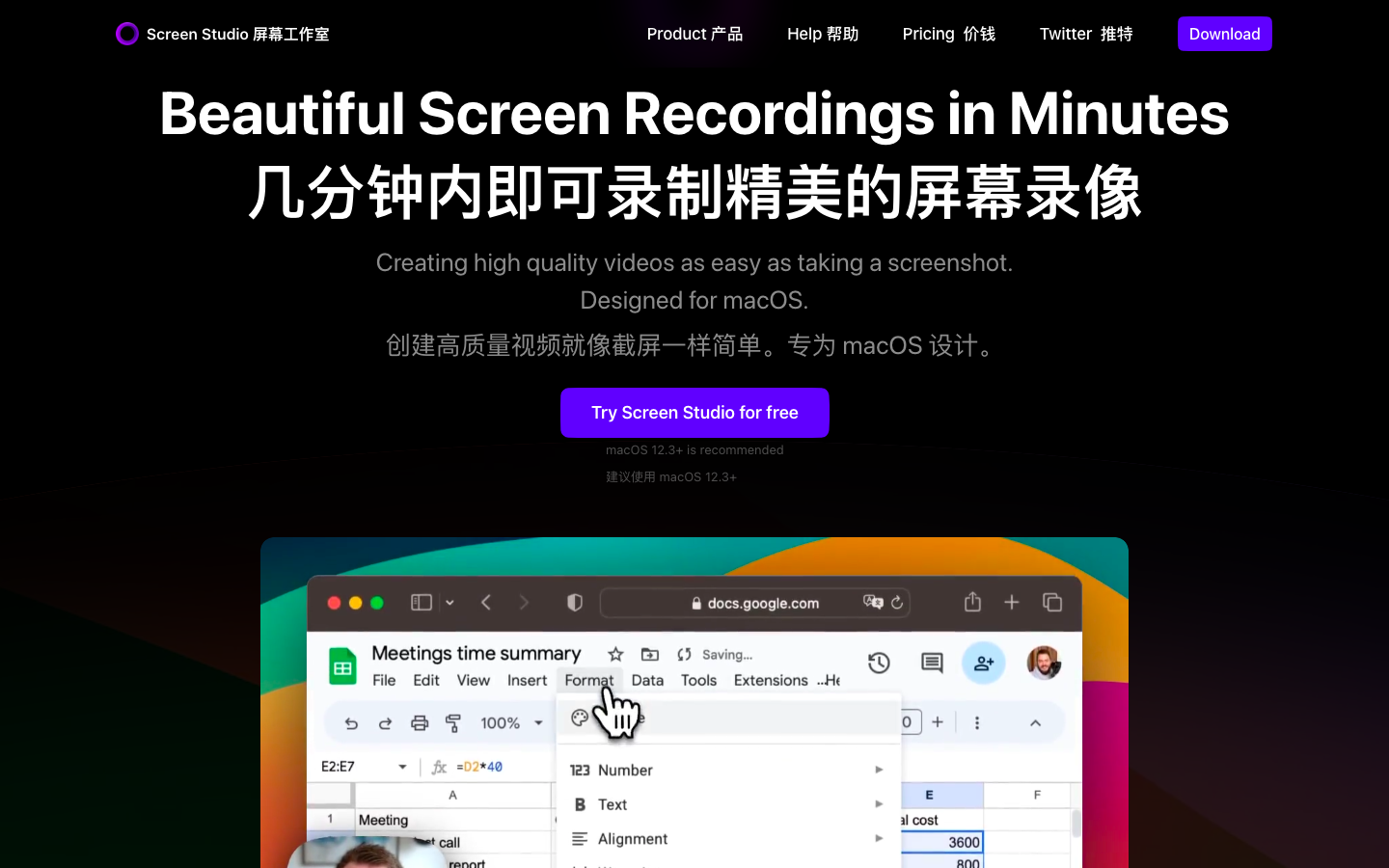Click the formula bar showing =D2*40

point(482,766)
